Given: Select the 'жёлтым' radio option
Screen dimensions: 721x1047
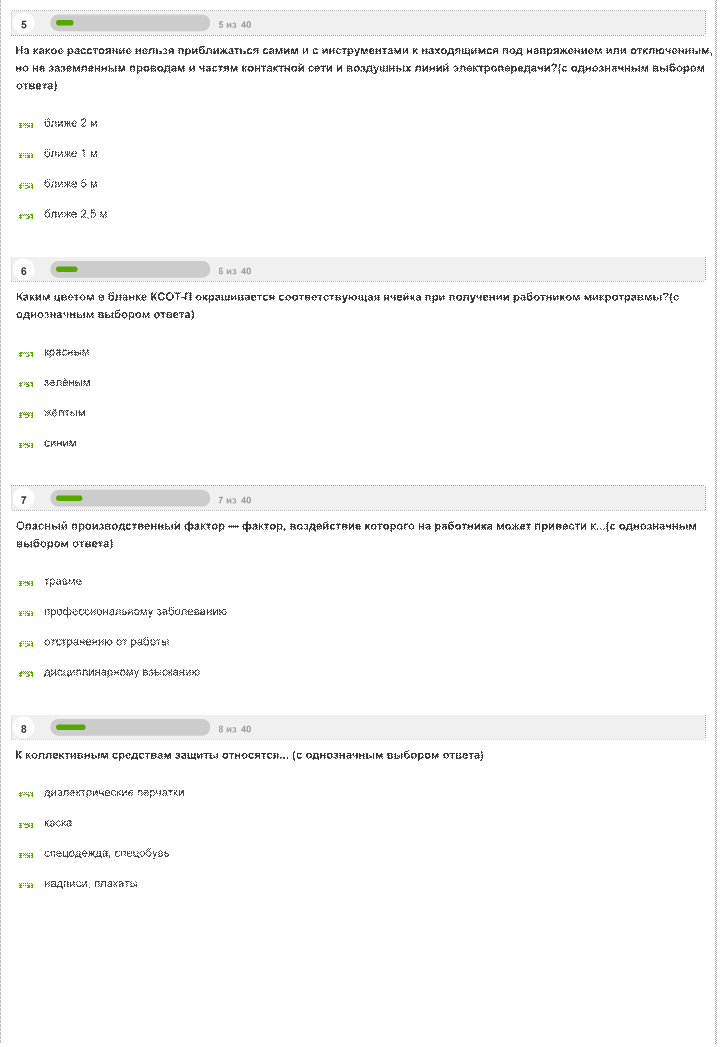Looking at the screenshot, I should coord(26,414).
